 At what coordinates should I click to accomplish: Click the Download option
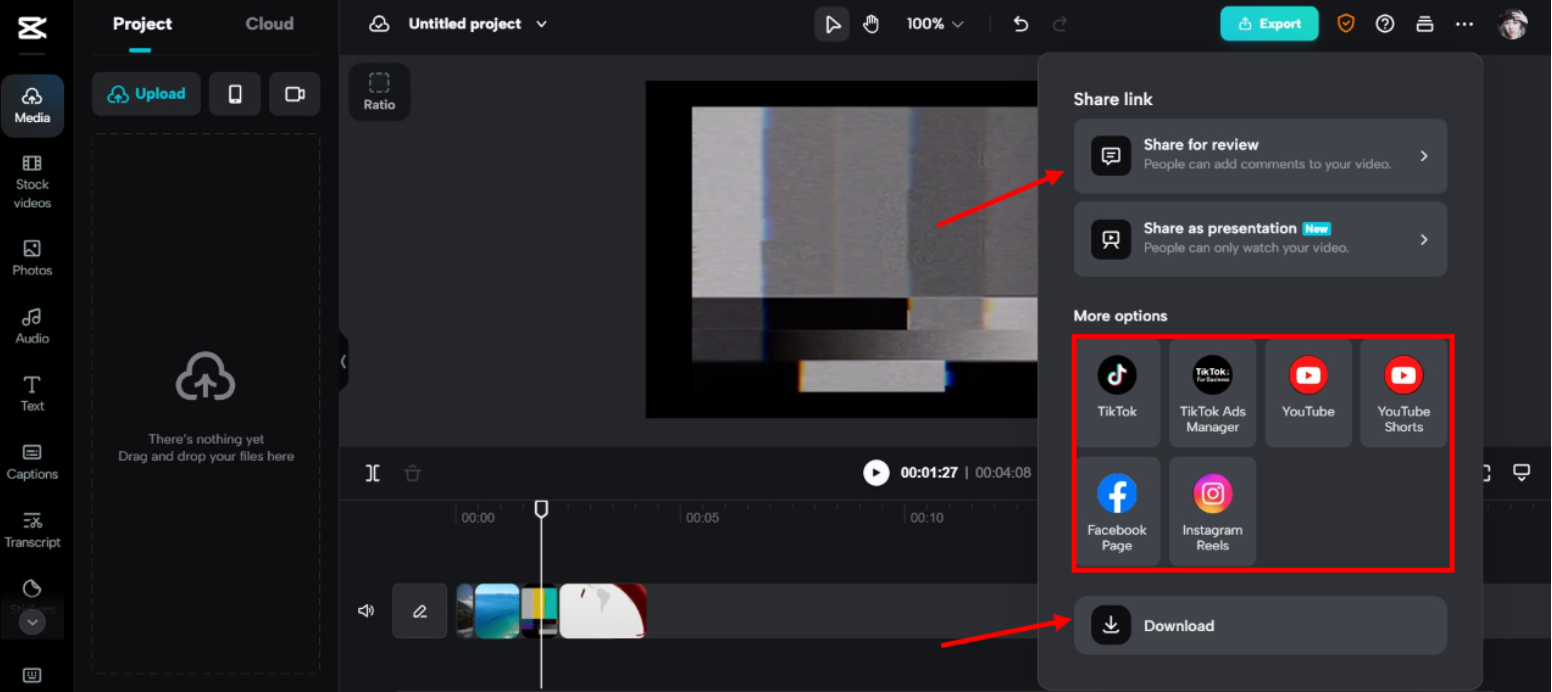coord(1260,625)
